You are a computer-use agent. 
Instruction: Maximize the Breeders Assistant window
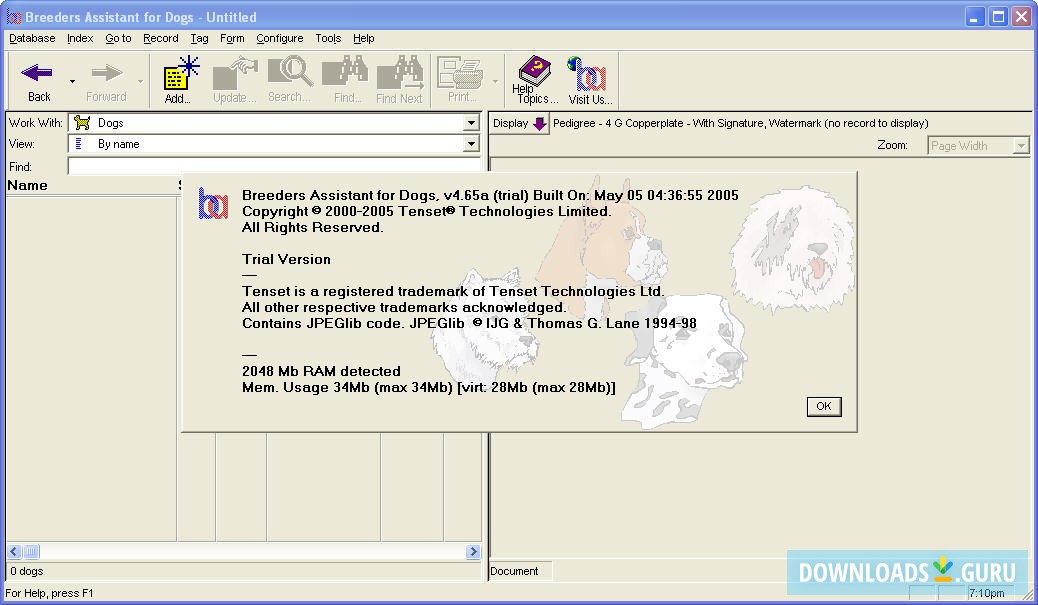click(x=998, y=17)
